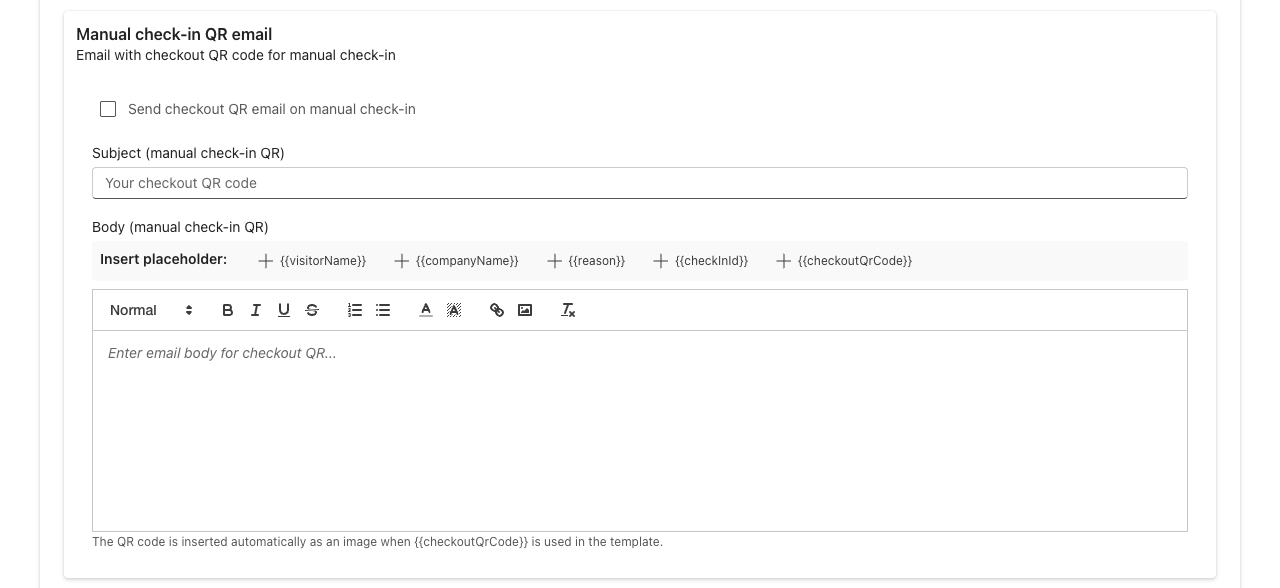1280x588 pixels.
Task: Click the 'Body (manual check-in QR)' label
Action: [x=180, y=227]
